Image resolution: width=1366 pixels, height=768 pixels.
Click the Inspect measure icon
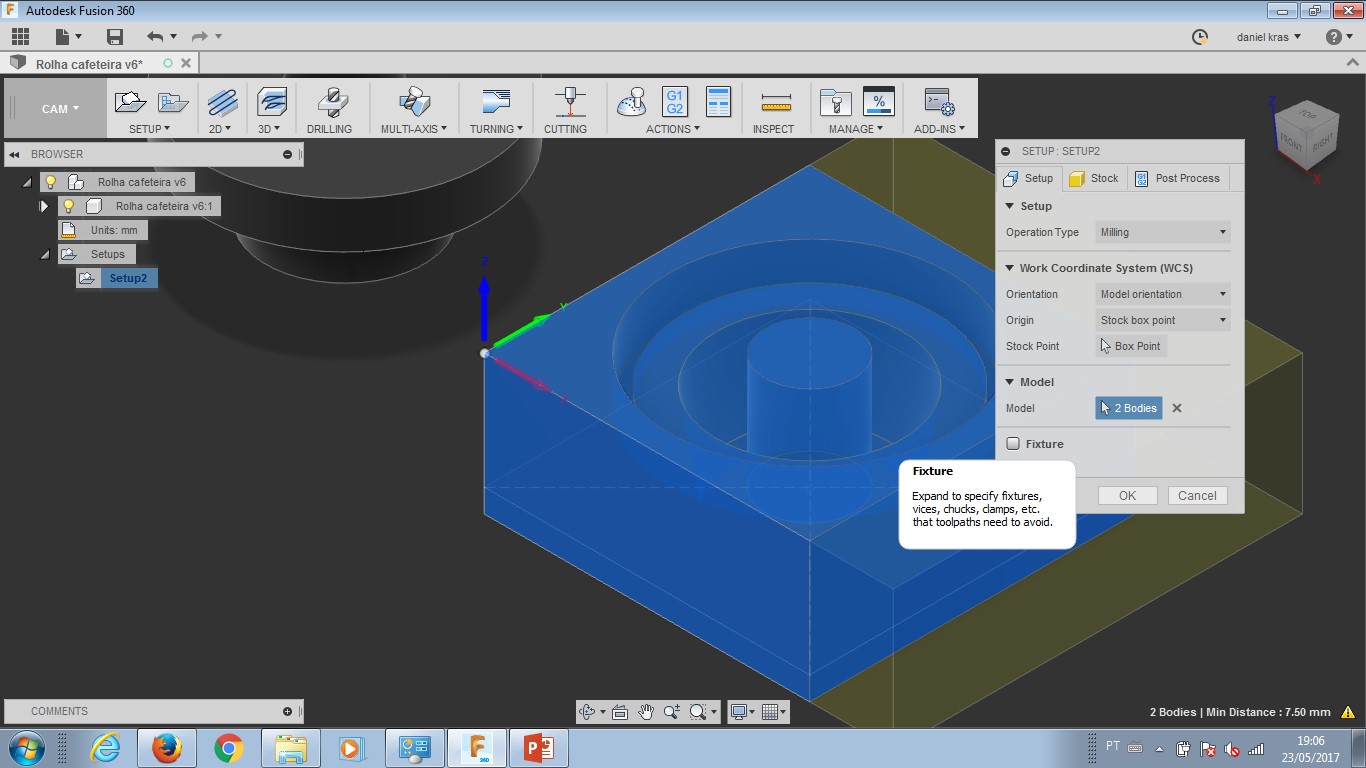click(774, 103)
